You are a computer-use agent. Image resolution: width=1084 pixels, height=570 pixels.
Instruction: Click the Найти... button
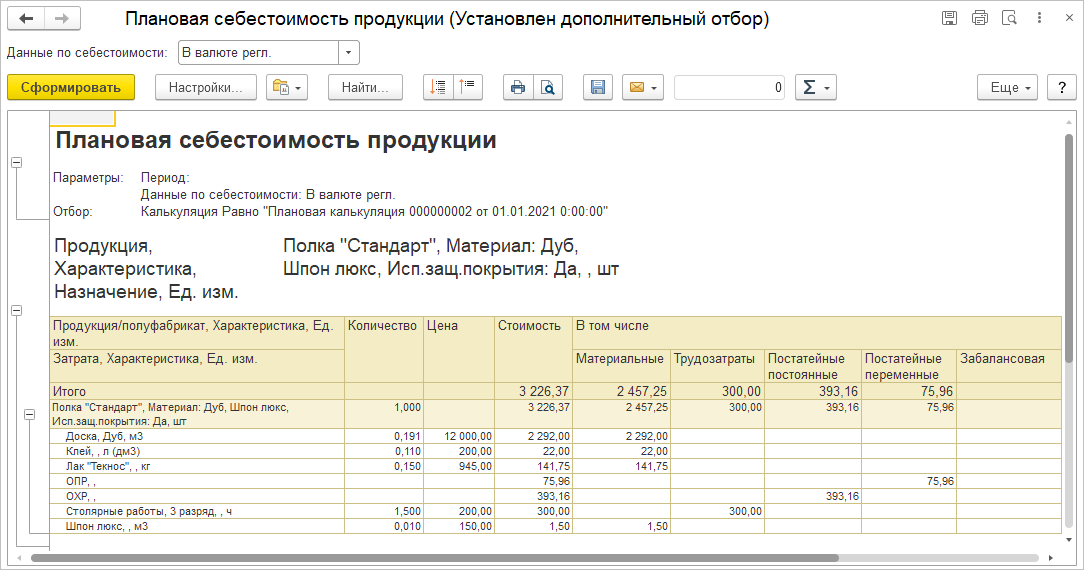click(365, 88)
